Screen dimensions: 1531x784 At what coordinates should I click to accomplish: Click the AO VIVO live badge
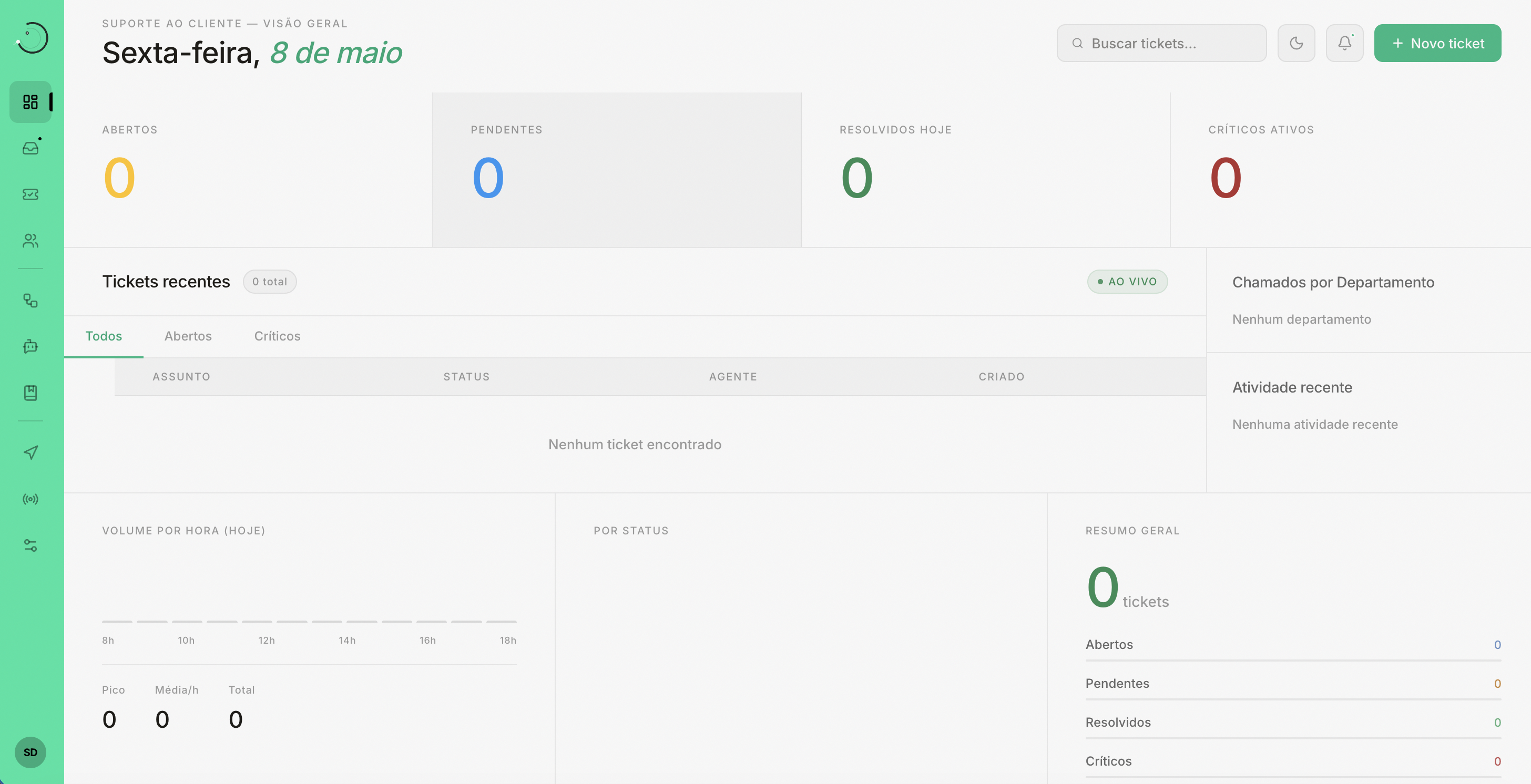[x=1127, y=282]
